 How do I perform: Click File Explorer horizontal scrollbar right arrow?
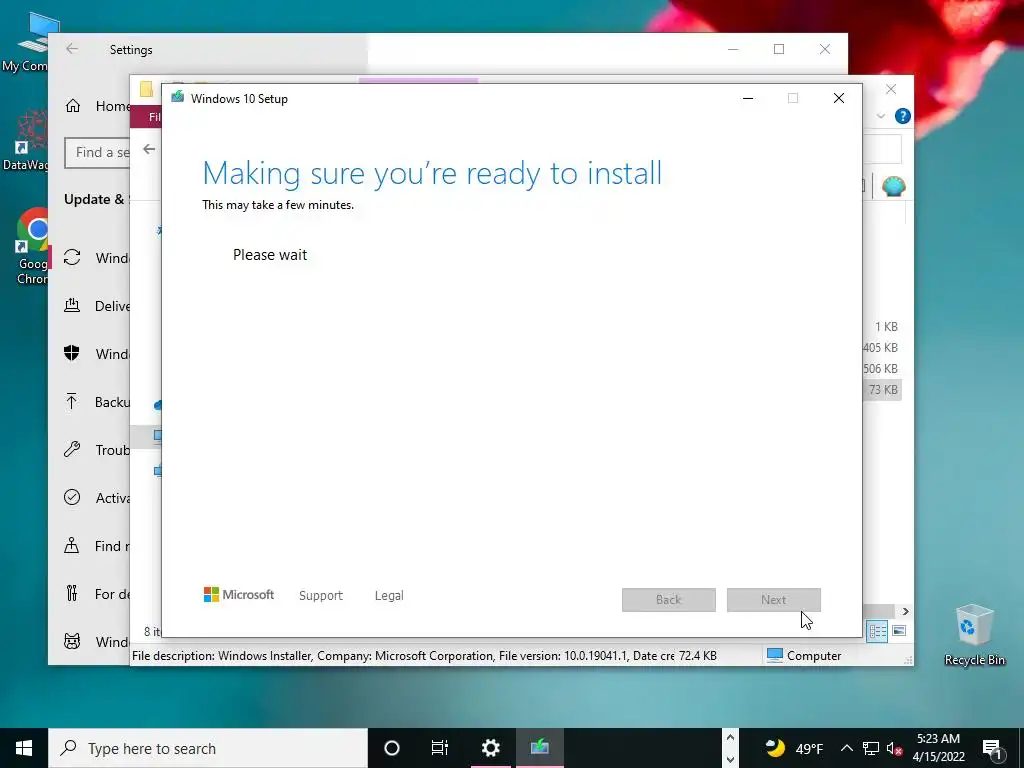click(905, 611)
